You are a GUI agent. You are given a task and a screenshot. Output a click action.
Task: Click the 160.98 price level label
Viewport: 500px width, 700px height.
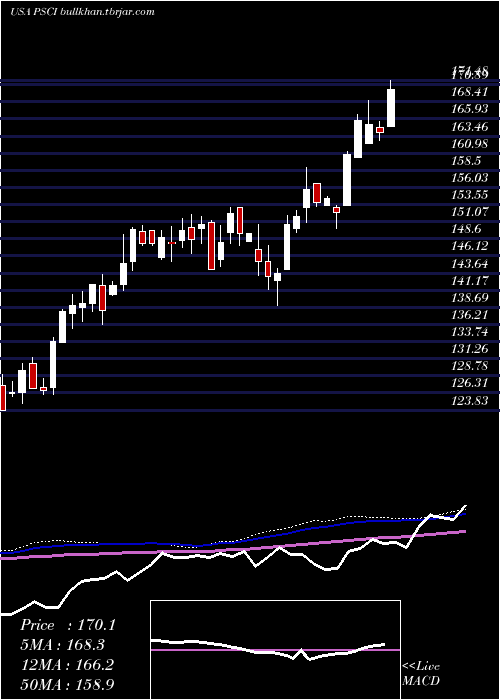470,144
